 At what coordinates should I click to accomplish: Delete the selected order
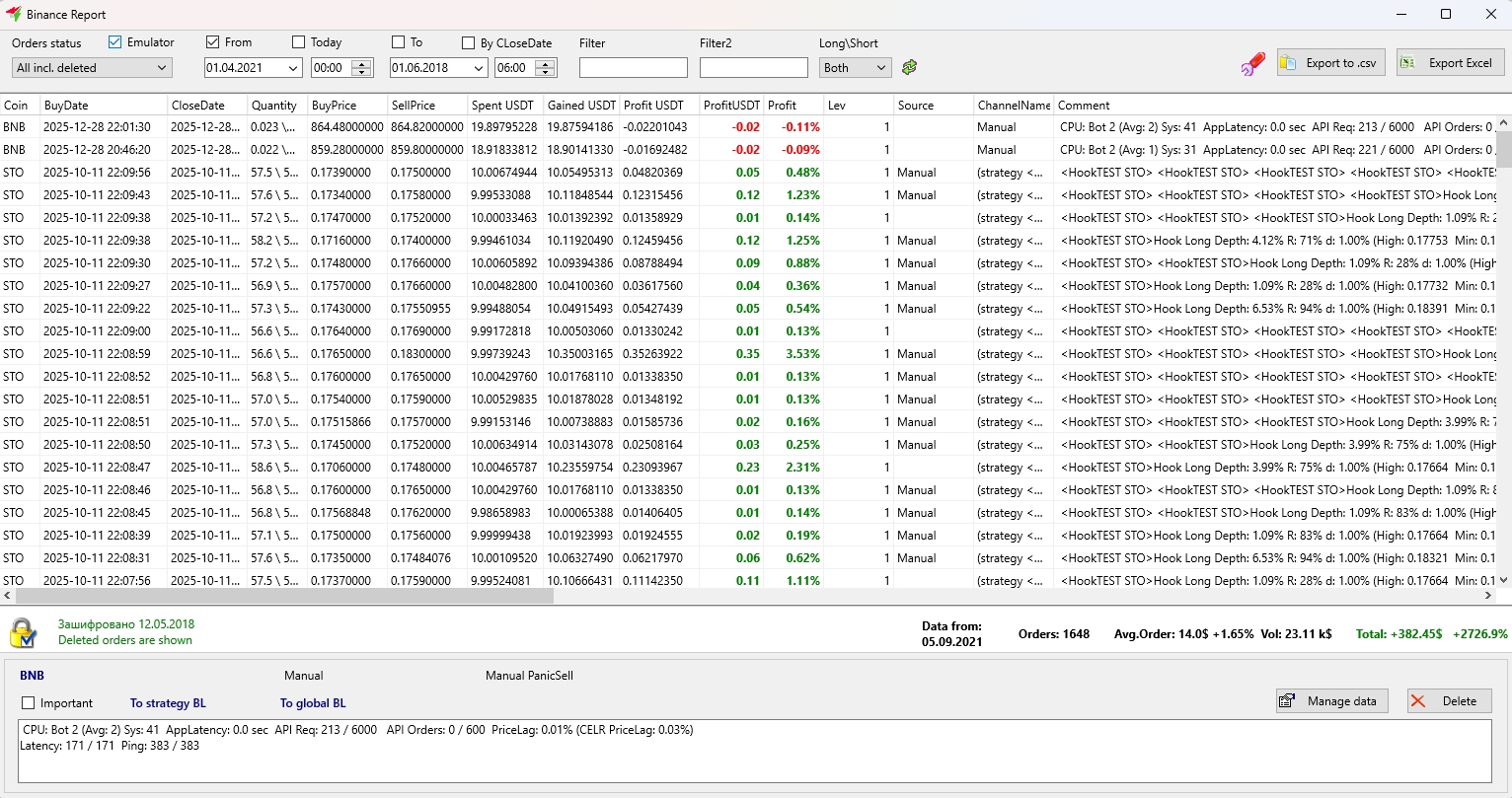click(1449, 701)
